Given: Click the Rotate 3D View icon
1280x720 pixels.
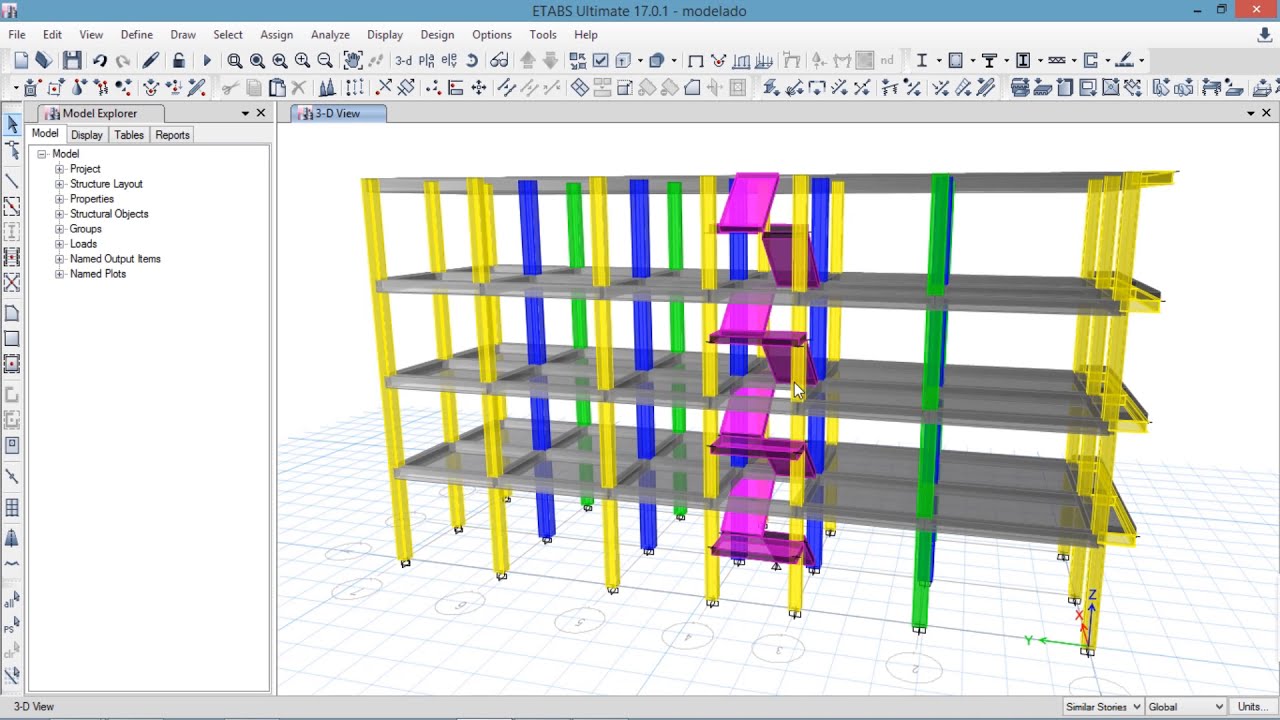Looking at the screenshot, I should pyautogui.click(x=472, y=61).
